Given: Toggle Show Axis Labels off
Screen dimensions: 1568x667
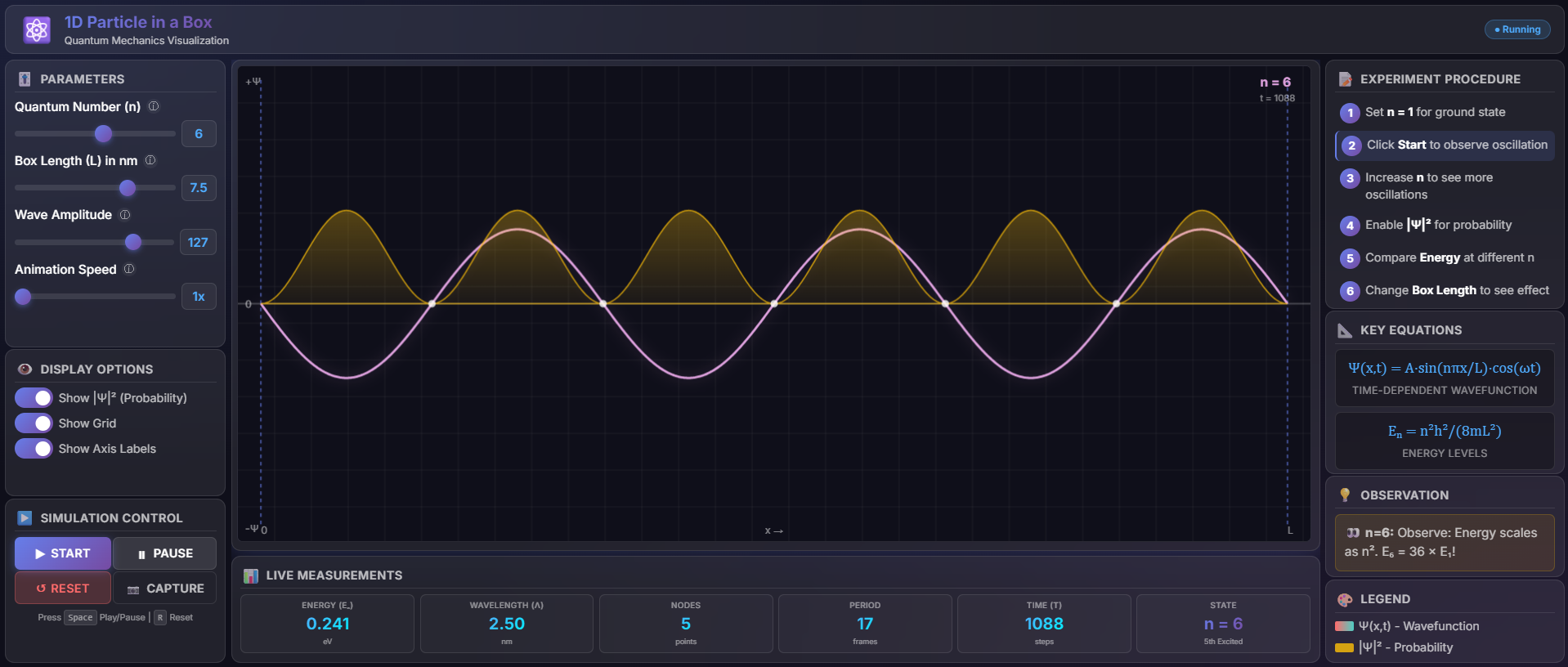Looking at the screenshot, I should point(34,449).
